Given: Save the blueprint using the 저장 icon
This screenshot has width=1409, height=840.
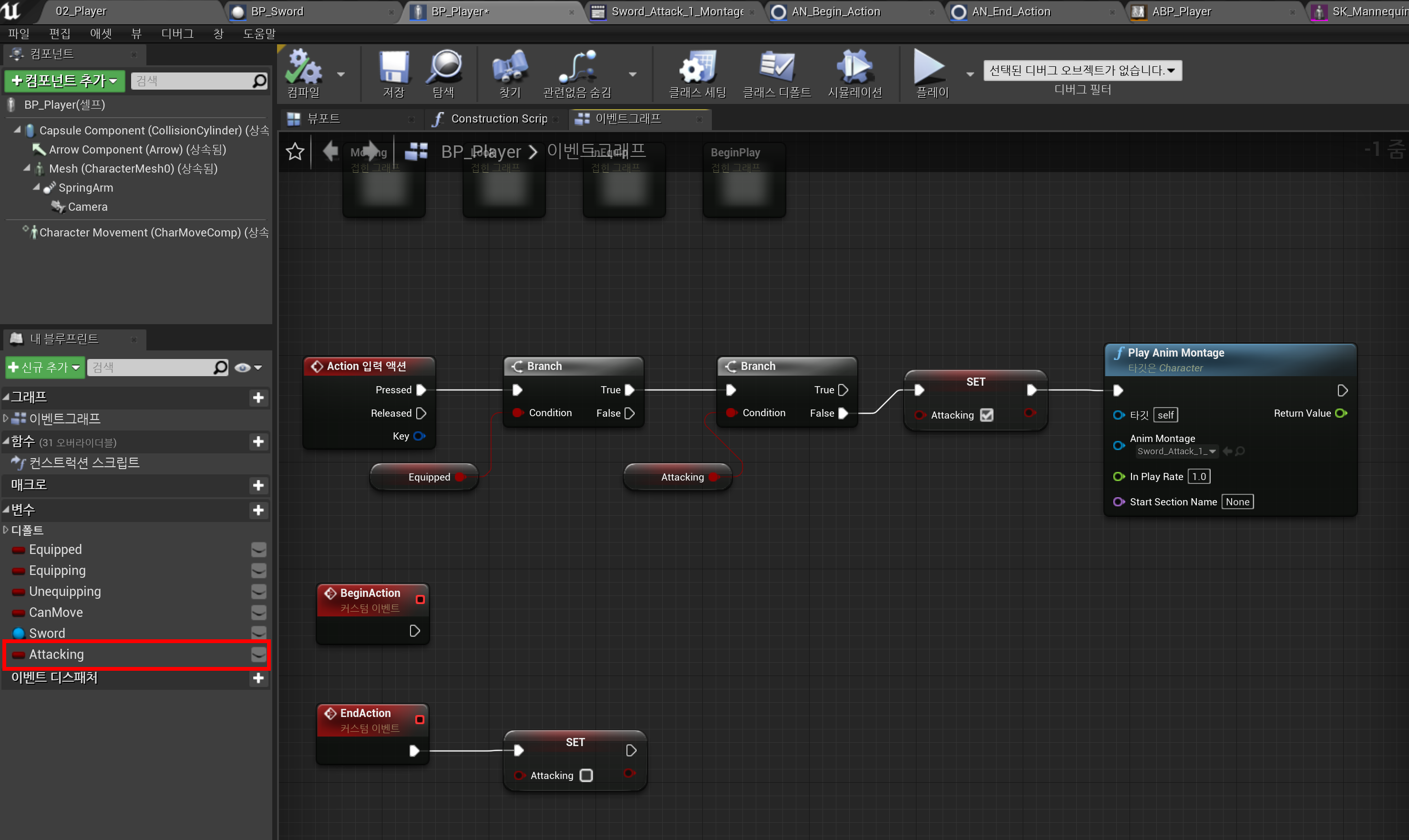Looking at the screenshot, I should (393, 72).
